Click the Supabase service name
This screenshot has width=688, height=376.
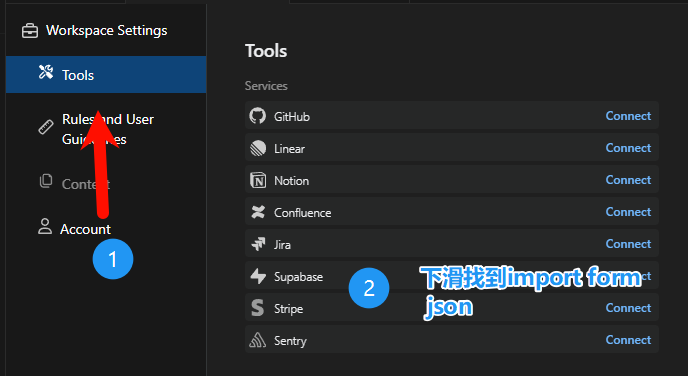pos(298,277)
